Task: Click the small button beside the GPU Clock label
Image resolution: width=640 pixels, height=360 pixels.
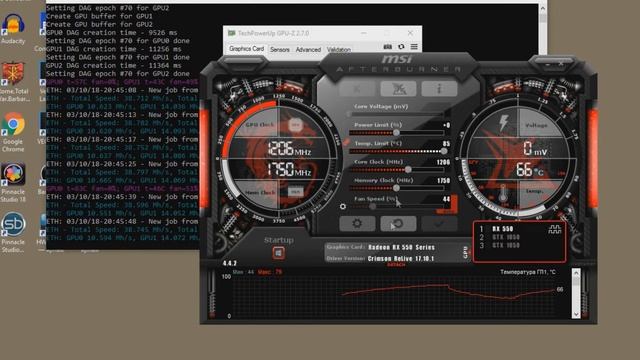Action: point(296,124)
